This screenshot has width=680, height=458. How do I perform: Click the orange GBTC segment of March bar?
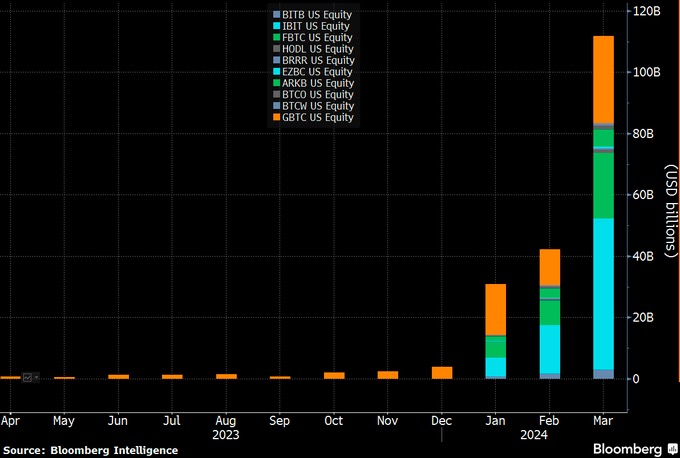[x=603, y=80]
